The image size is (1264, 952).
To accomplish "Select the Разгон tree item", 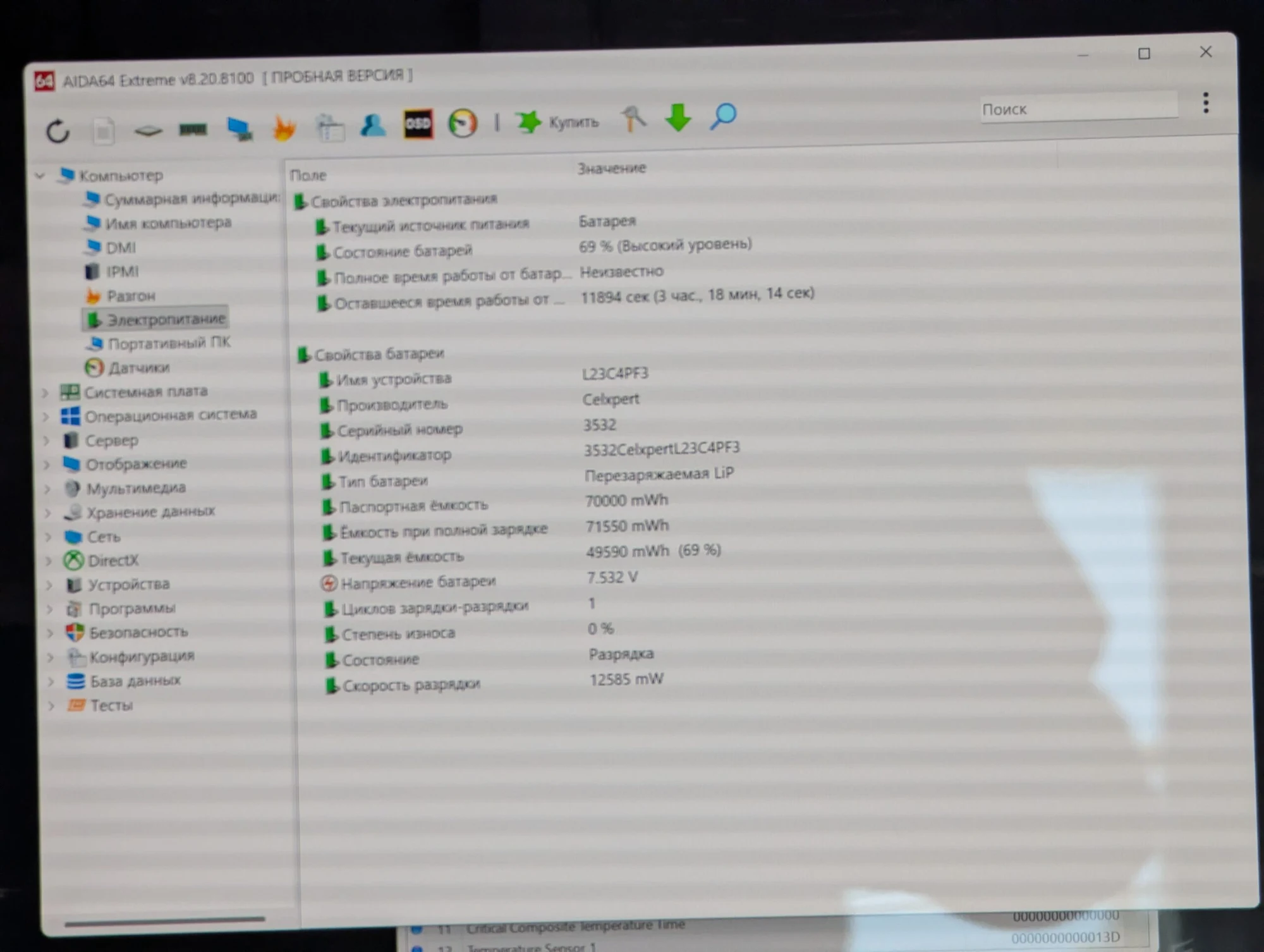I will (x=120, y=295).
